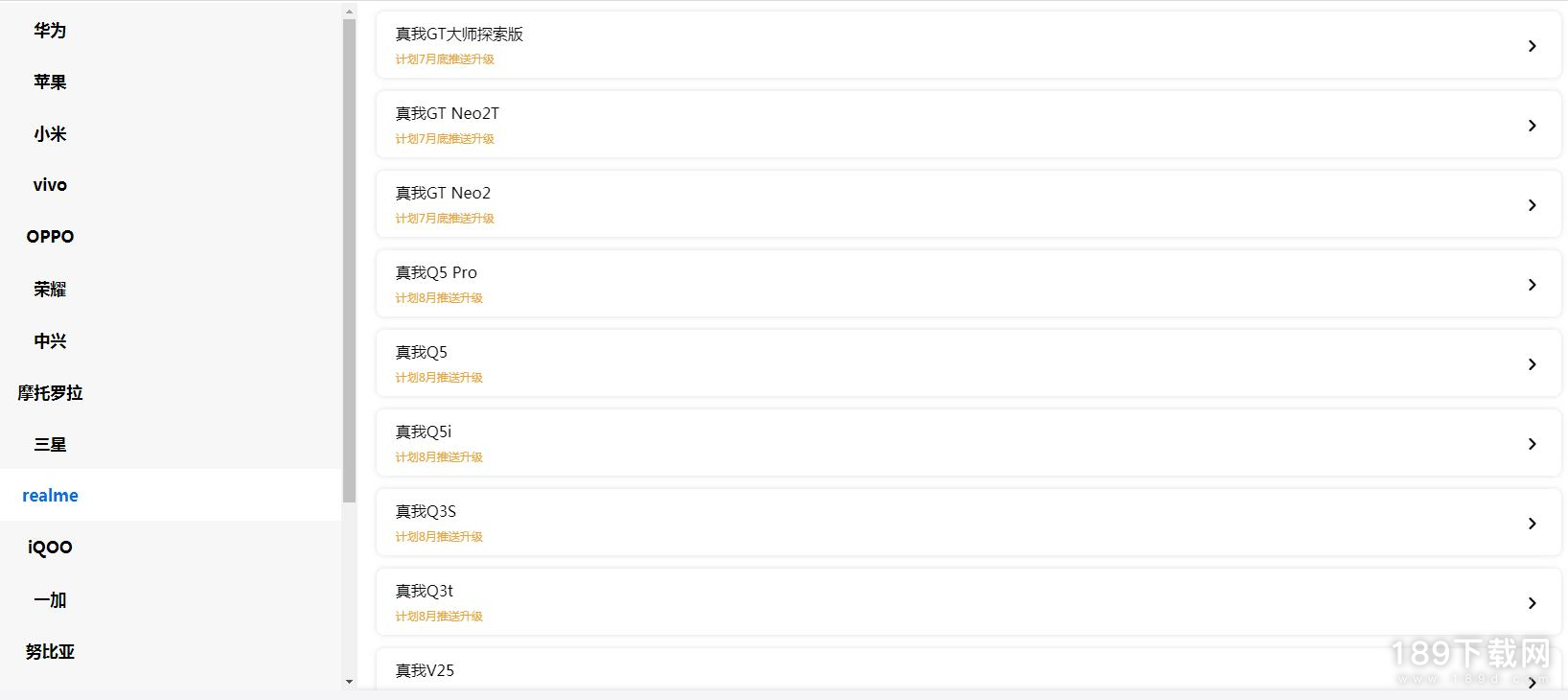Image resolution: width=1568 pixels, height=700 pixels.
Task: Open vivo brand category
Action: 50,185
